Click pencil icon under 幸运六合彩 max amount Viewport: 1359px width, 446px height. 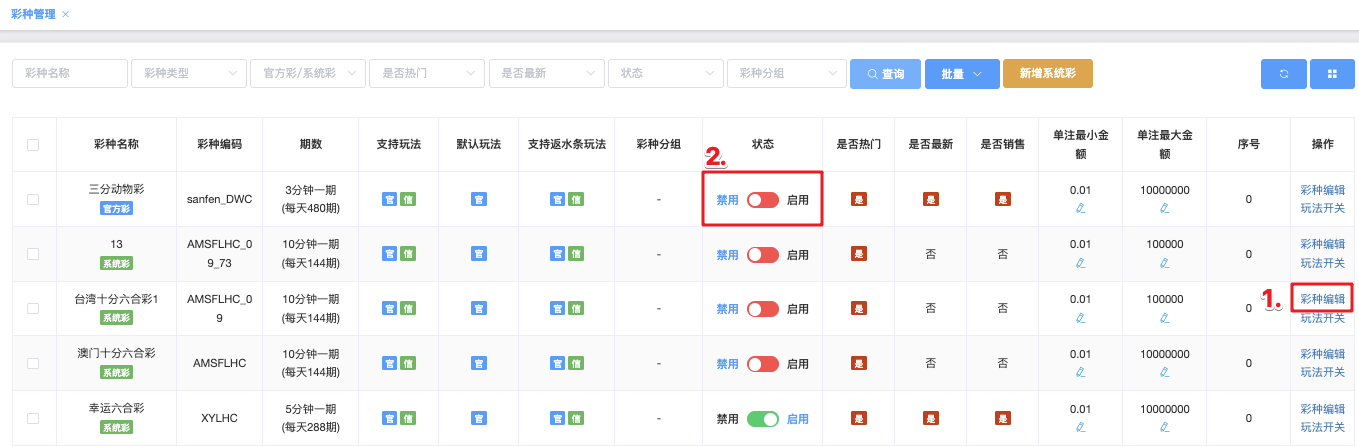[x=1164, y=427]
